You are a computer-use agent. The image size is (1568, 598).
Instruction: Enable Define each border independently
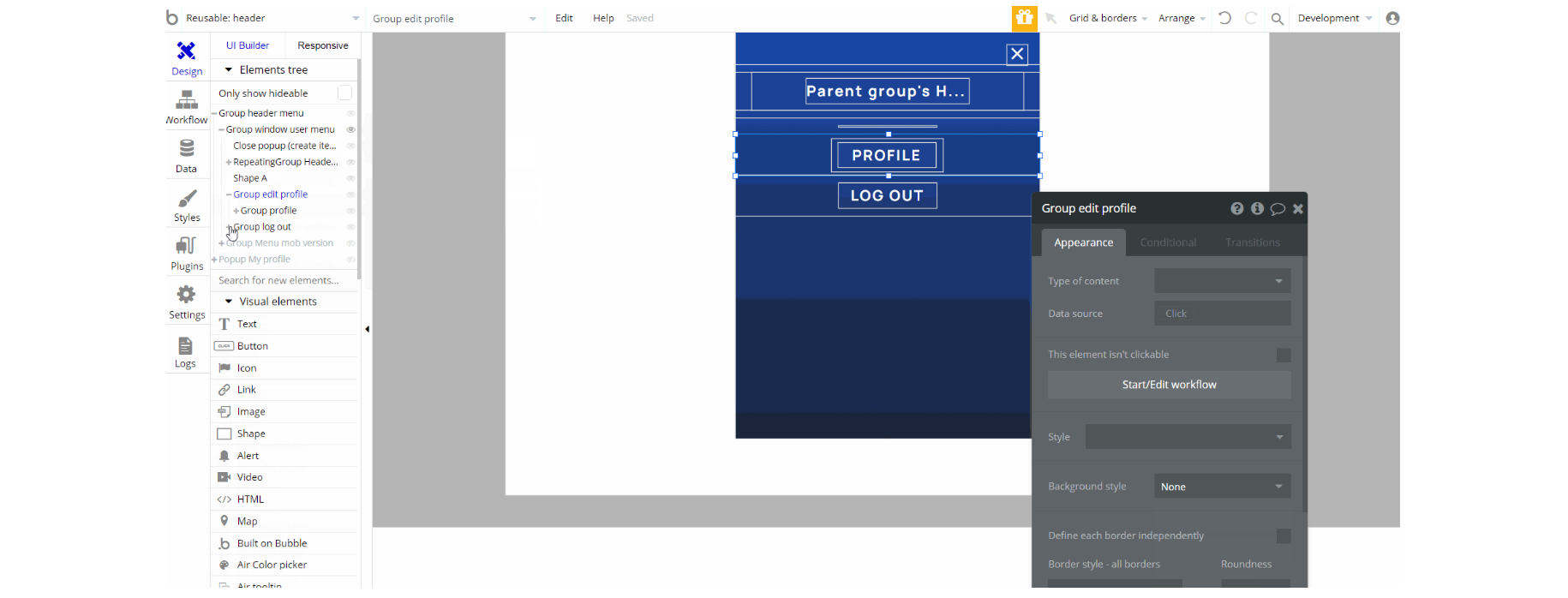1284,535
